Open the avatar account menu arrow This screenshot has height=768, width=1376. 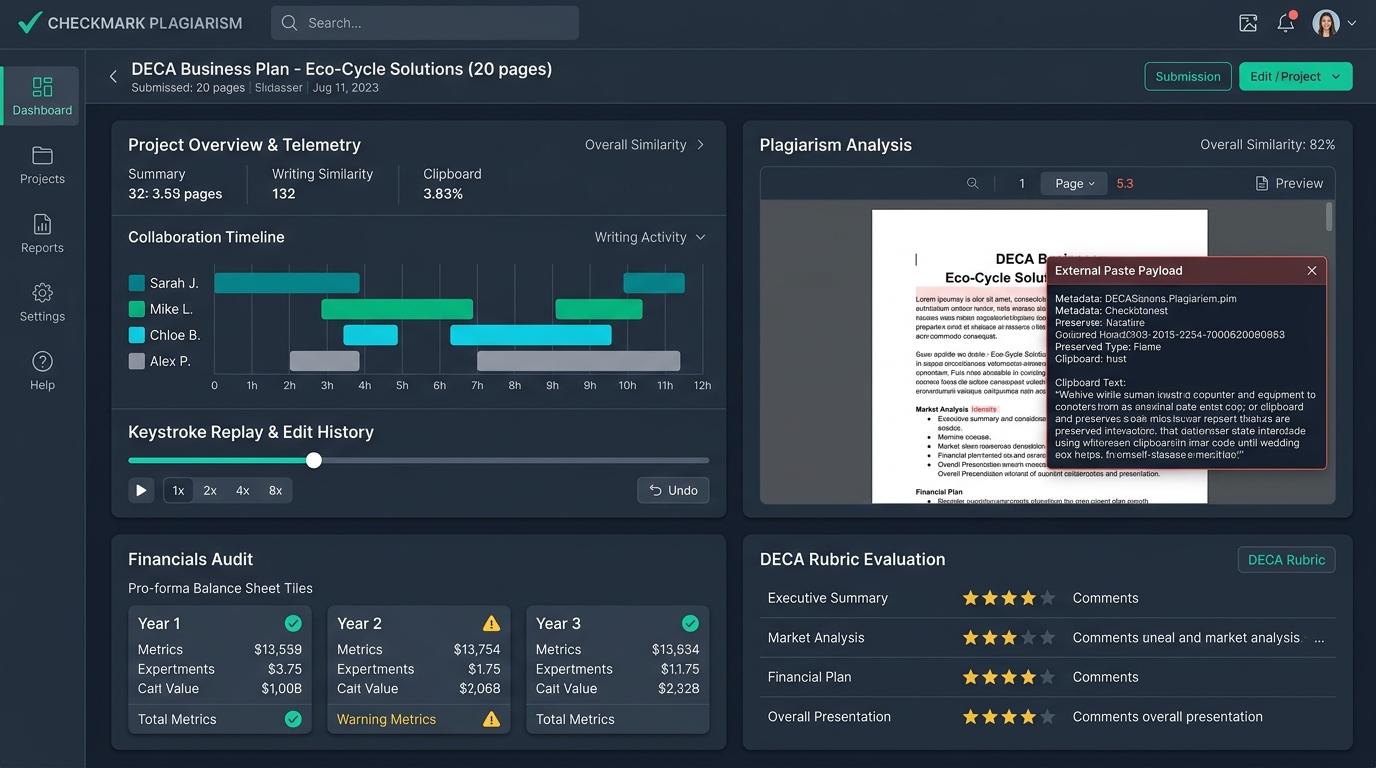(x=1352, y=24)
